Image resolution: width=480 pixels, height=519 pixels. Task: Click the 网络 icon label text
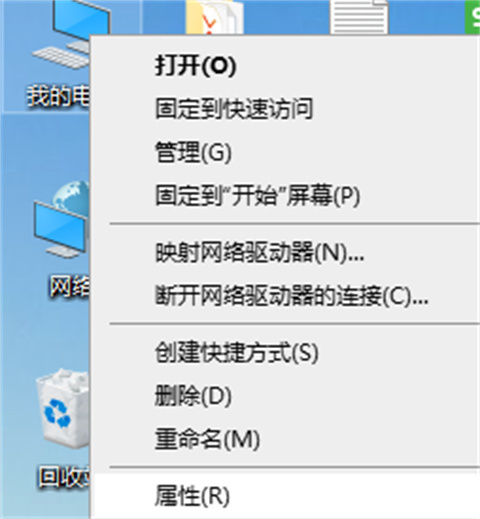[69, 287]
